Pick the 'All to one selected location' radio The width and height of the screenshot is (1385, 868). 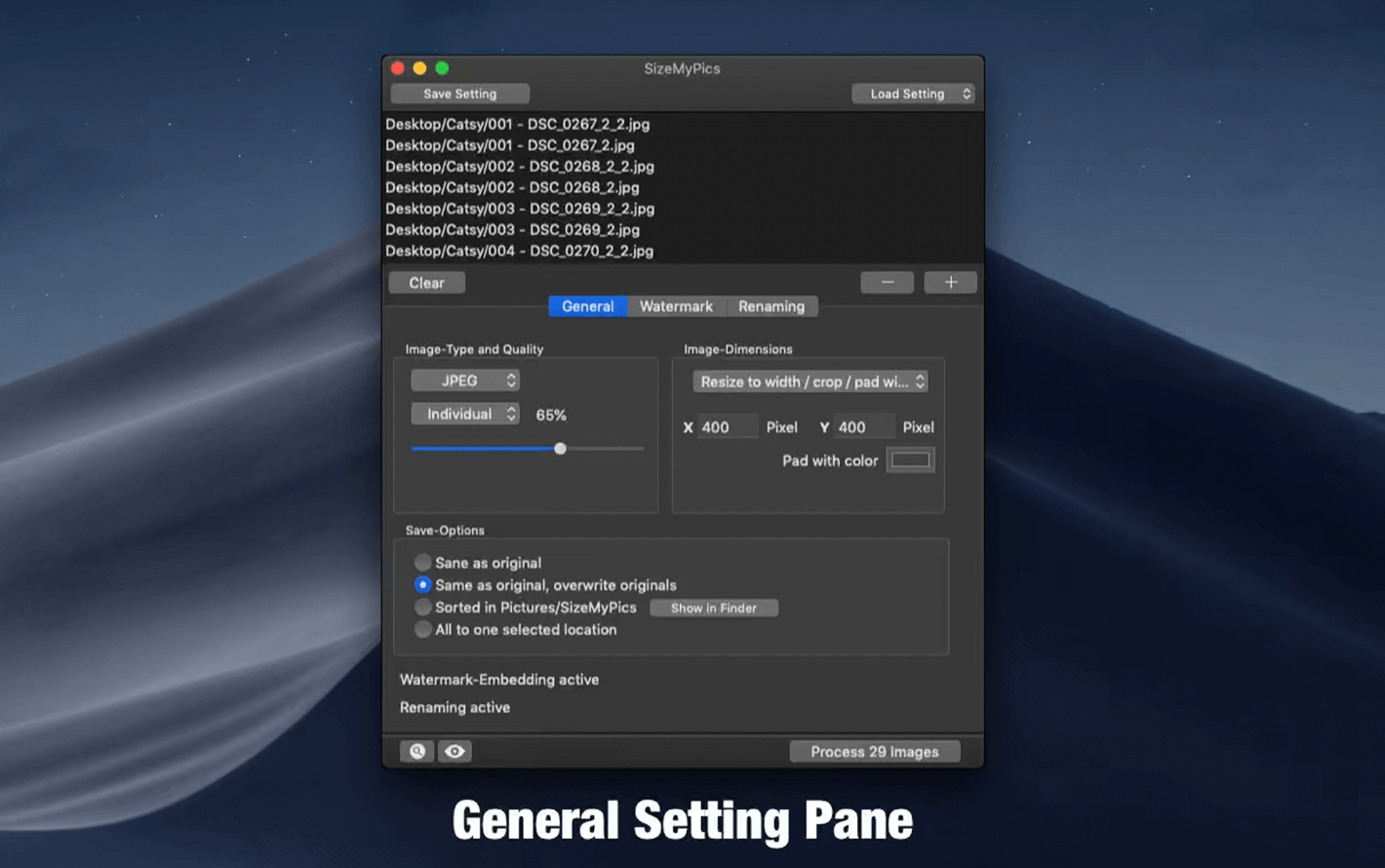pyautogui.click(x=422, y=630)
